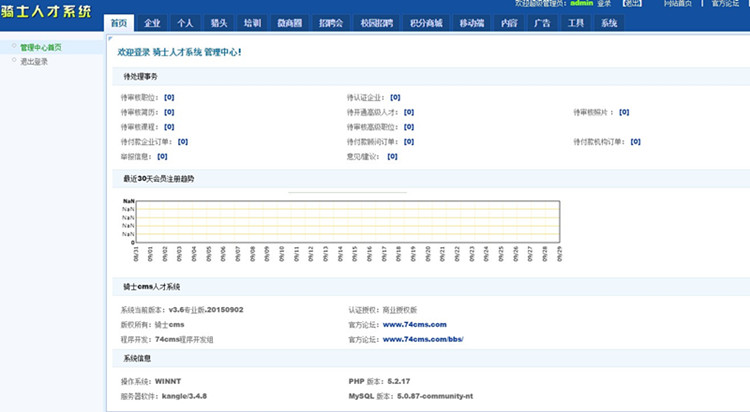Image resolution: width=750 pixels, height=412 pixels.
Task: Click the 退出 logout link in header
Action: pyautogui.click(x=632, y=3)
